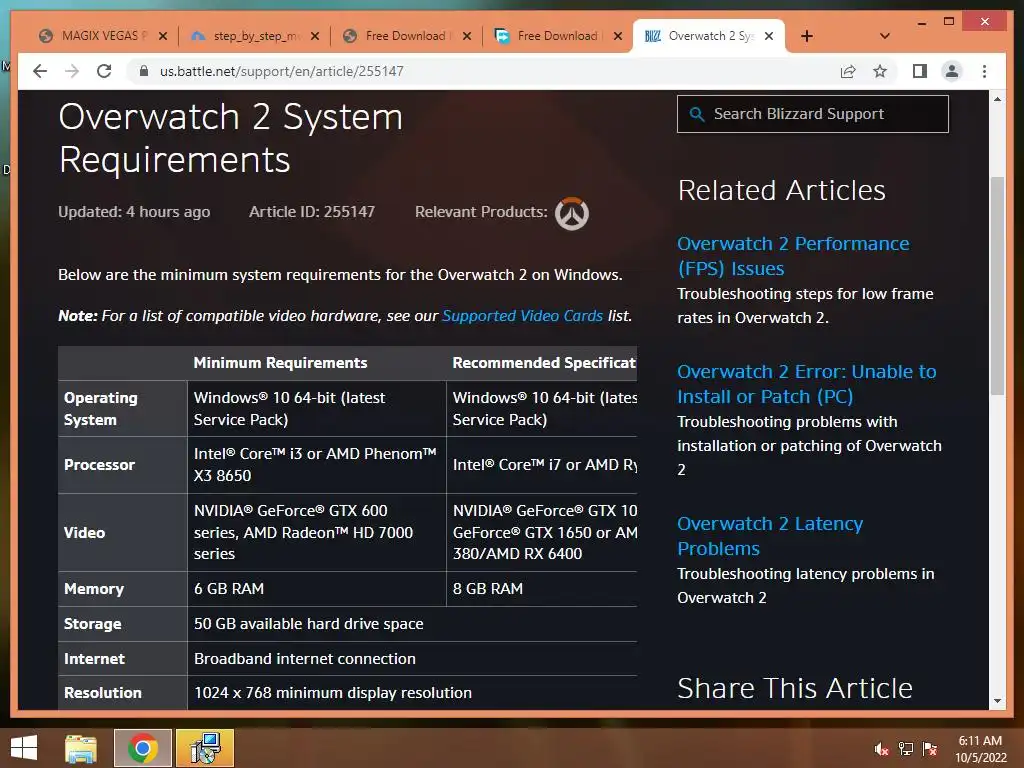Click the Overwatch product logo icon
Image resolution: width=1024 pixels, height=768 pixels.
click(571, 214)
